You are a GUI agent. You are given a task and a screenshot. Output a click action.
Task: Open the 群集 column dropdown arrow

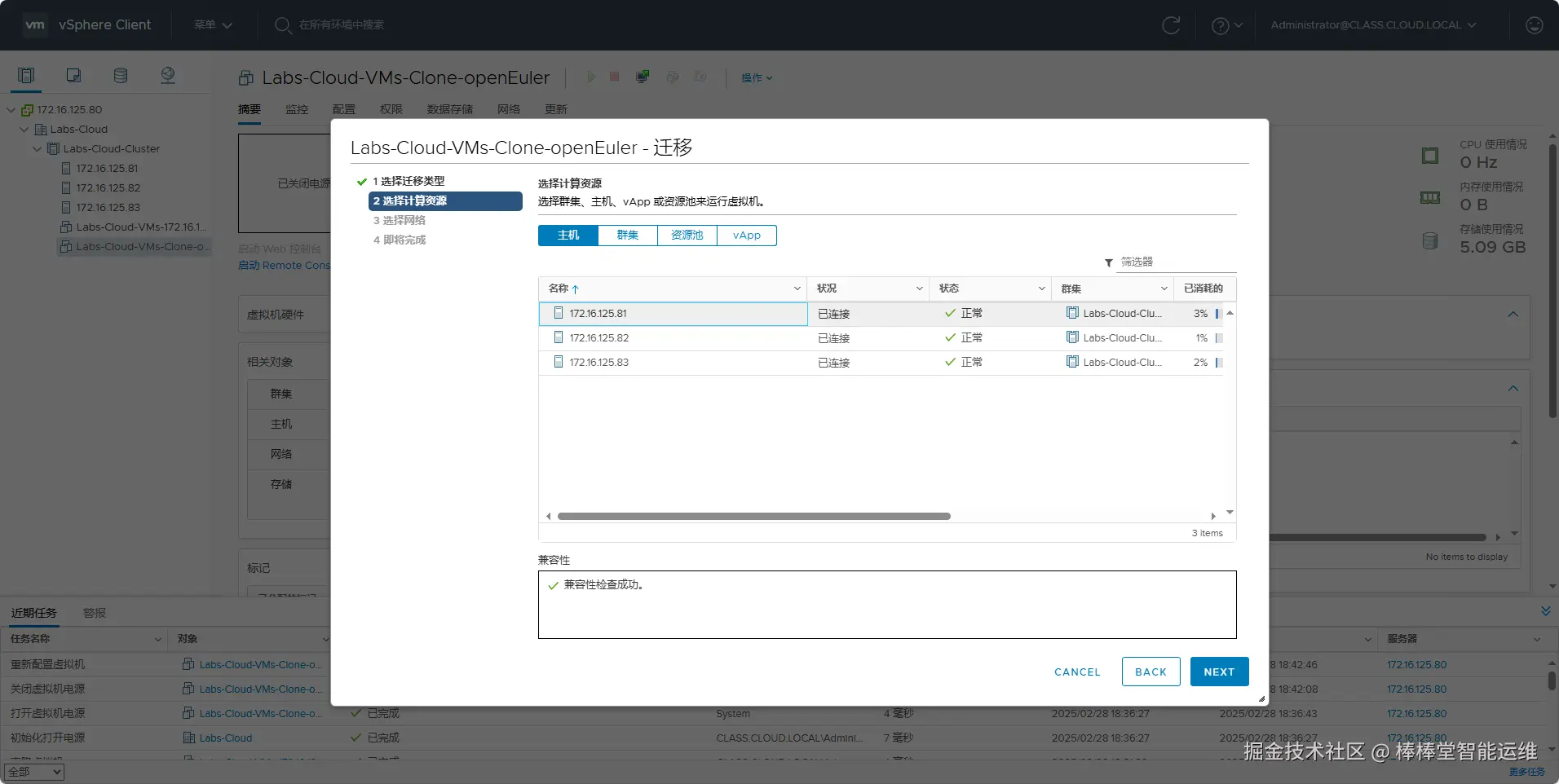[x=1164, y=288]
